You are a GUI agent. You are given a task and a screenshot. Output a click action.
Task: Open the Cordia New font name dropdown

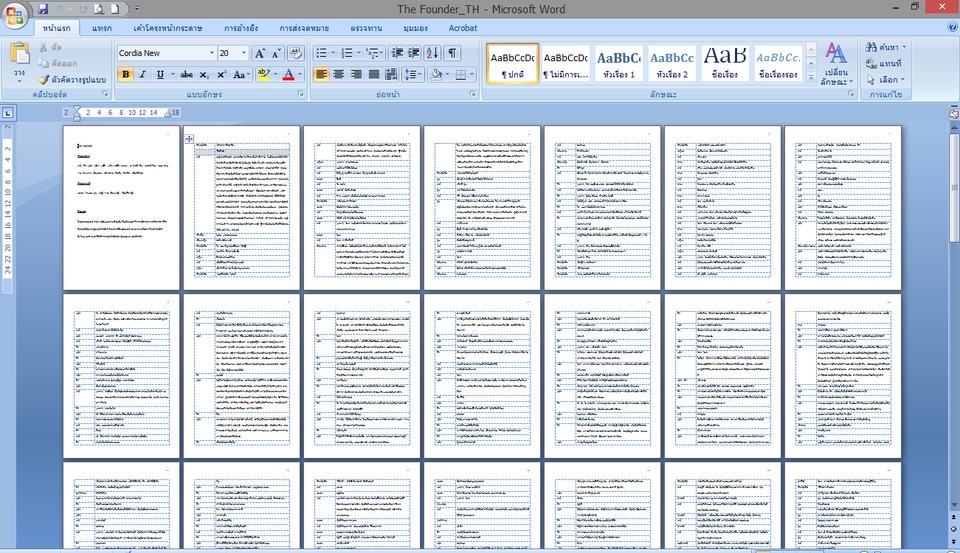click(x=212, y=53)
